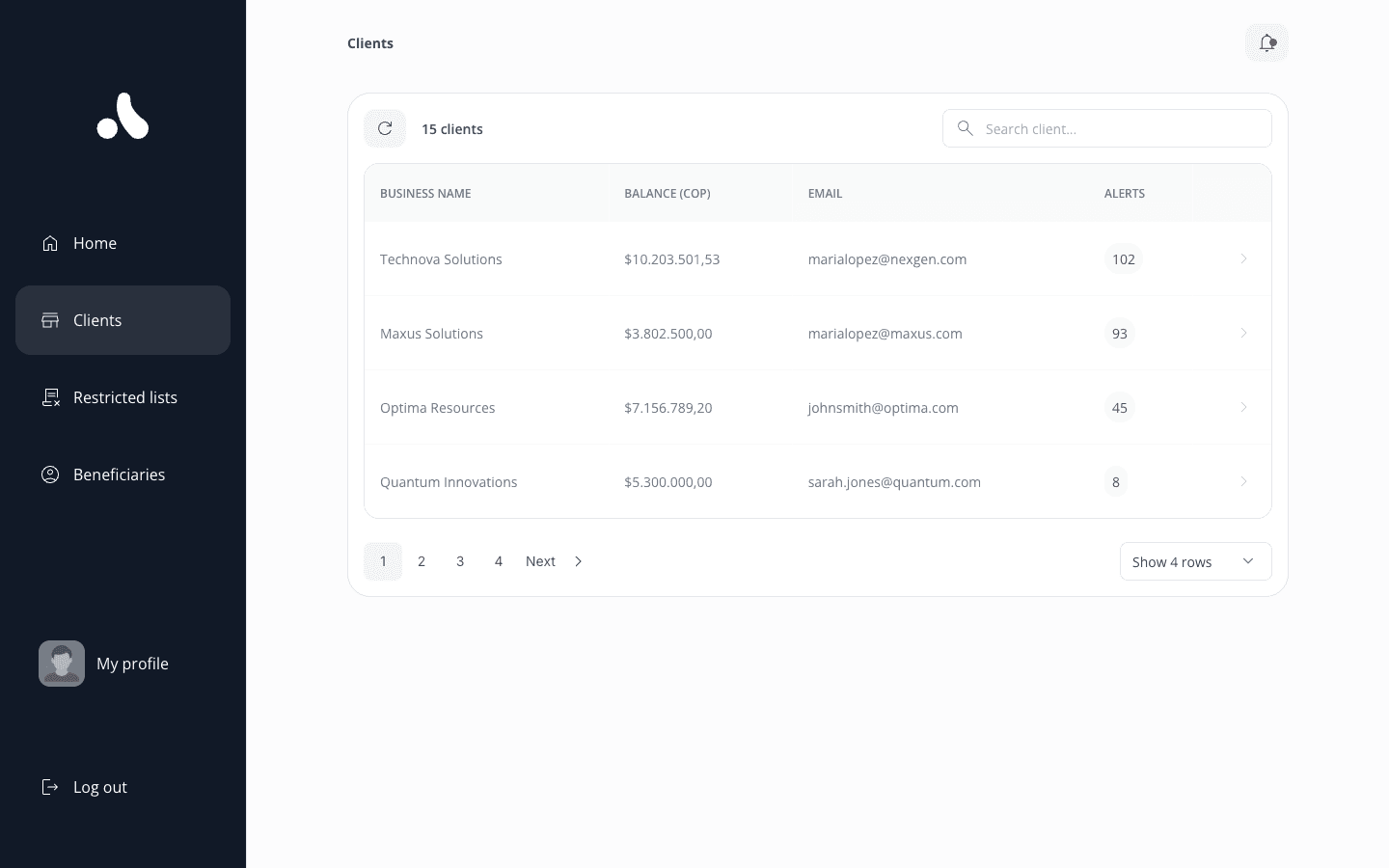
Task: Focus the Search client input field
Action: pyautogui.click(x=1106, y=128)
